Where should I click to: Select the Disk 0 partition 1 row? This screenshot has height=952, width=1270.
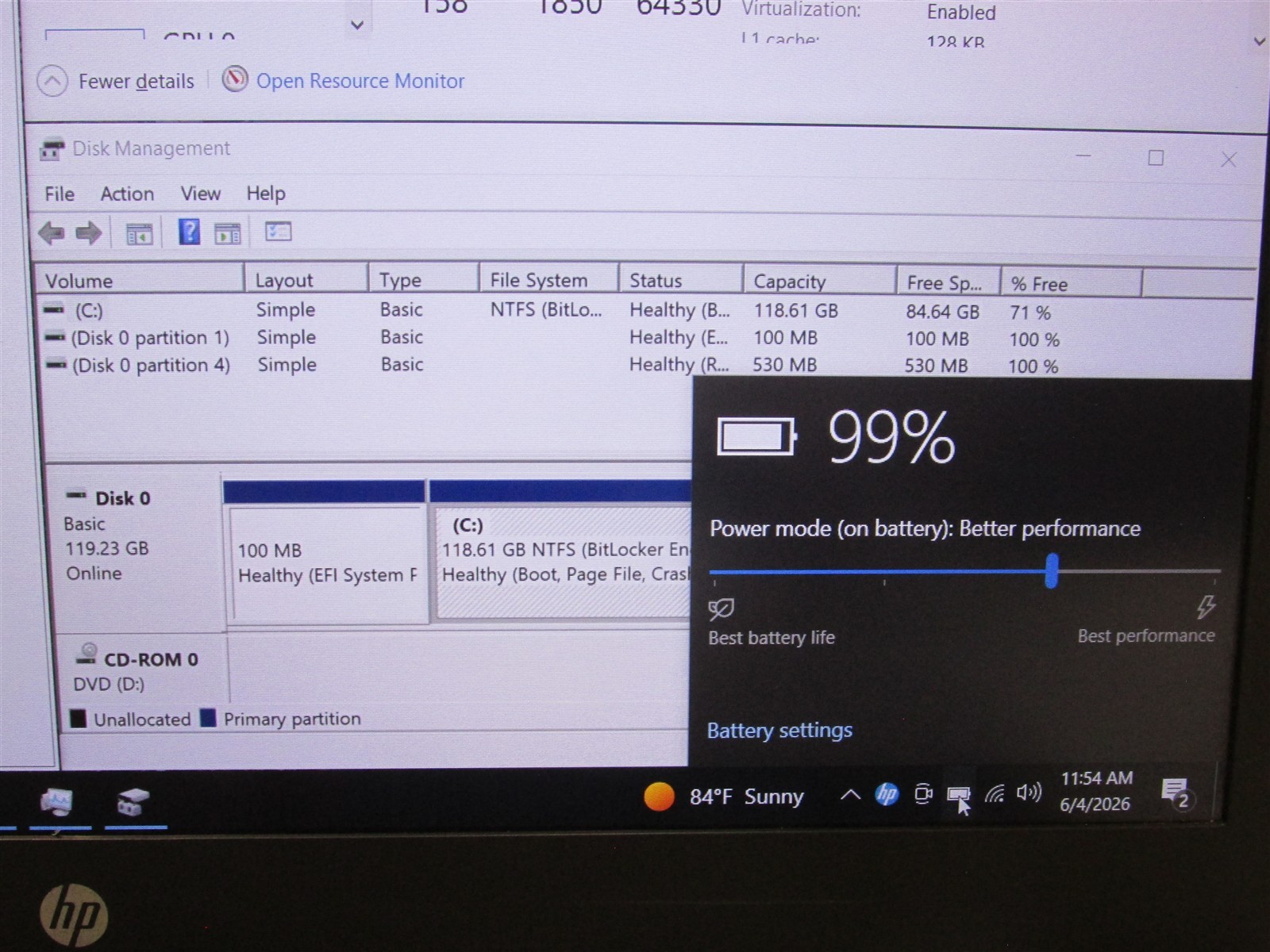[x=556, y=338]
